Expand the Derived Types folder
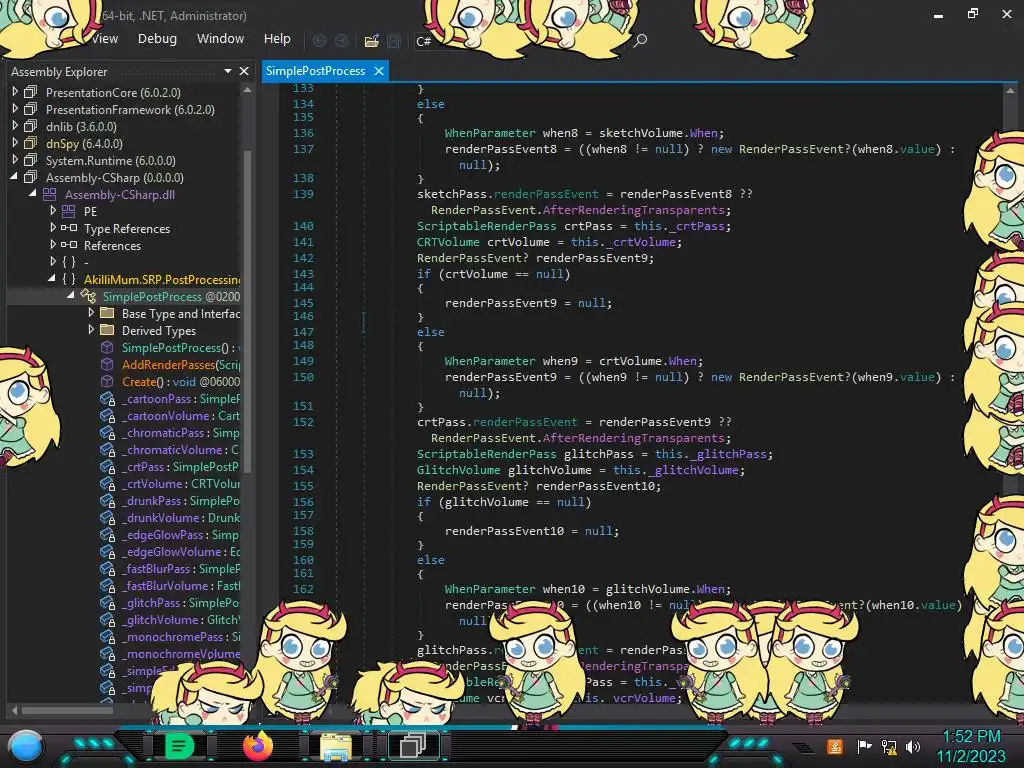Image resolution: width=1024 pixels, height=768 pixels. pos(91,330)
